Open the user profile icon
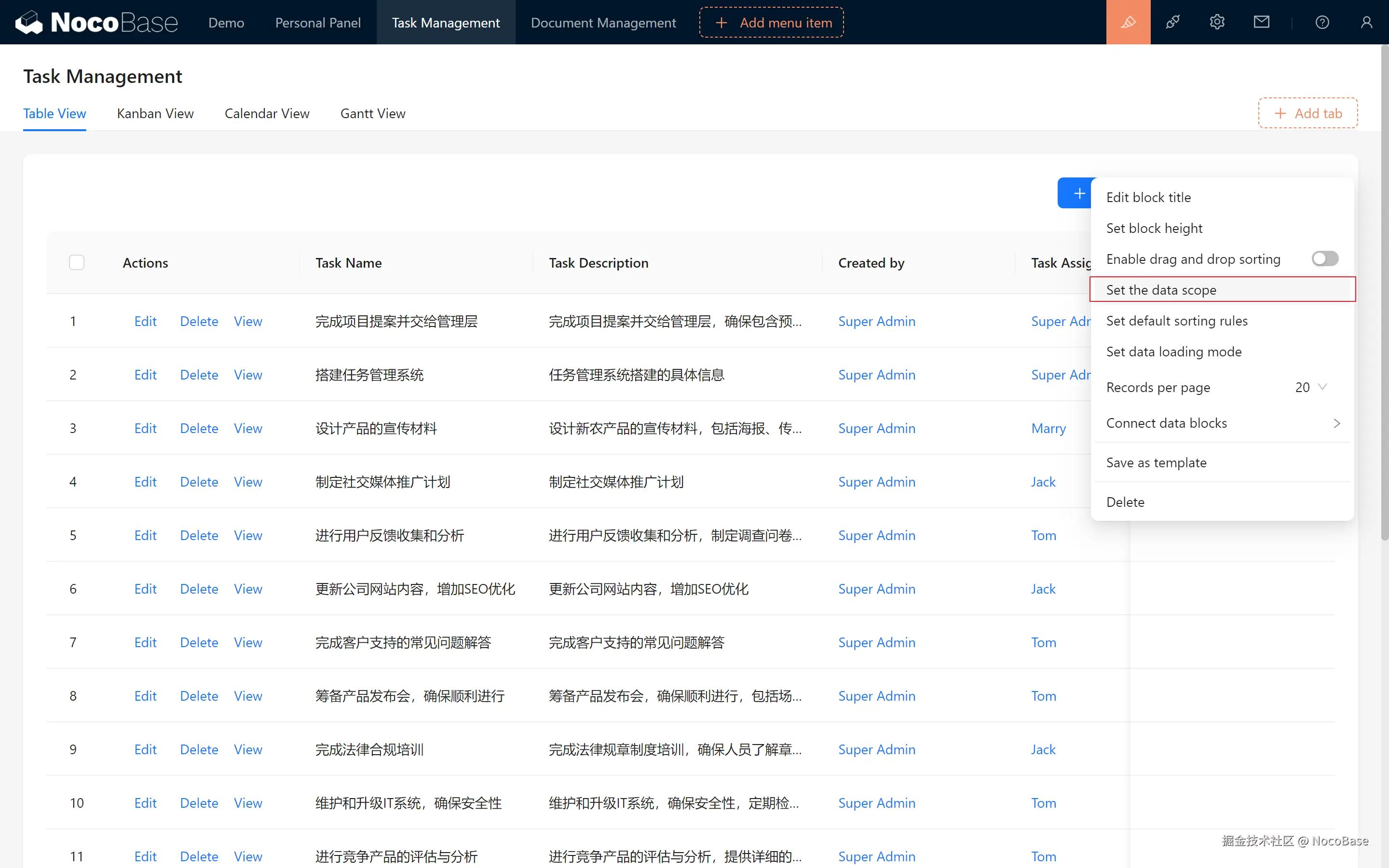The height and width of the screenshot is (868, 1389). [x=1366, y=22]
